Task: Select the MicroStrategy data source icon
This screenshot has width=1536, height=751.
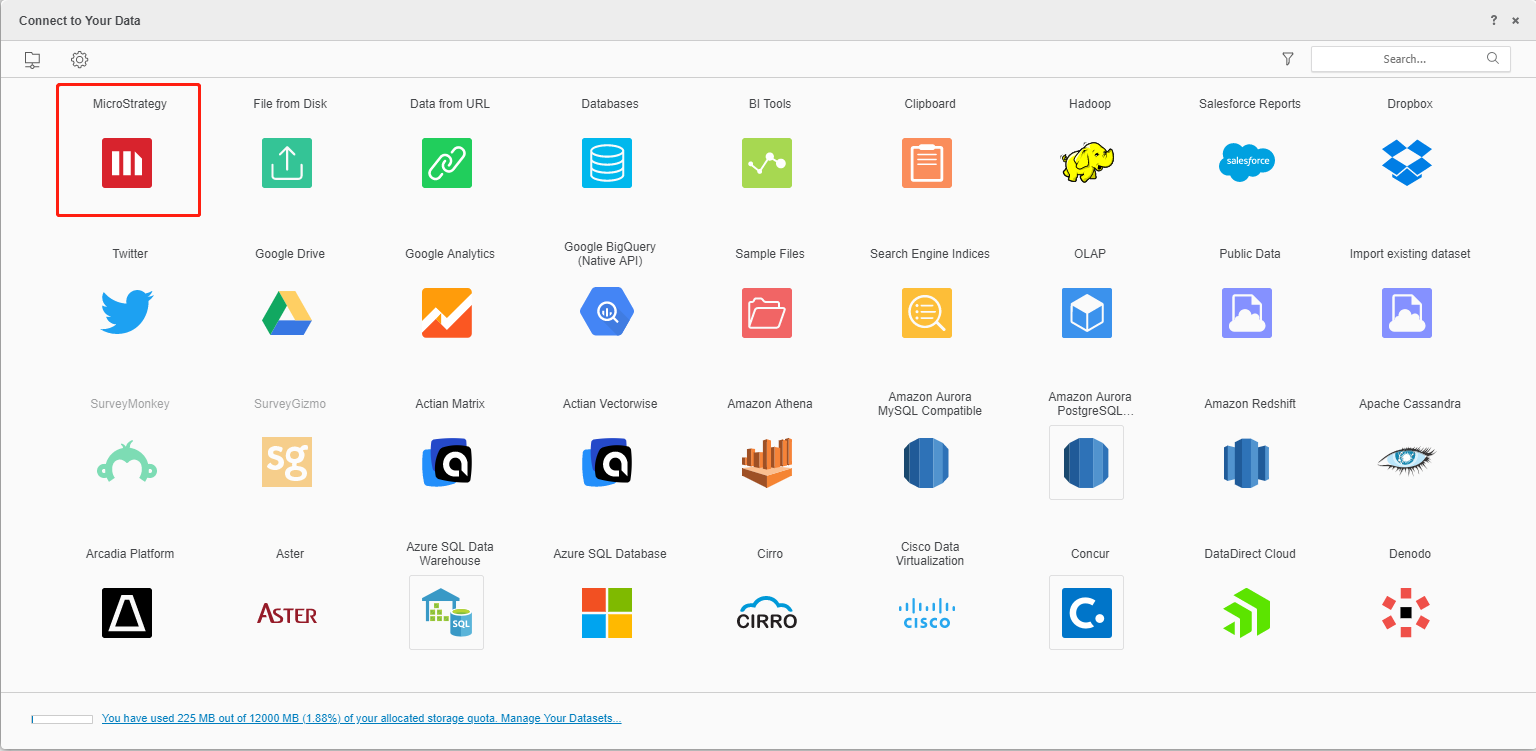Action: (127, 163)
